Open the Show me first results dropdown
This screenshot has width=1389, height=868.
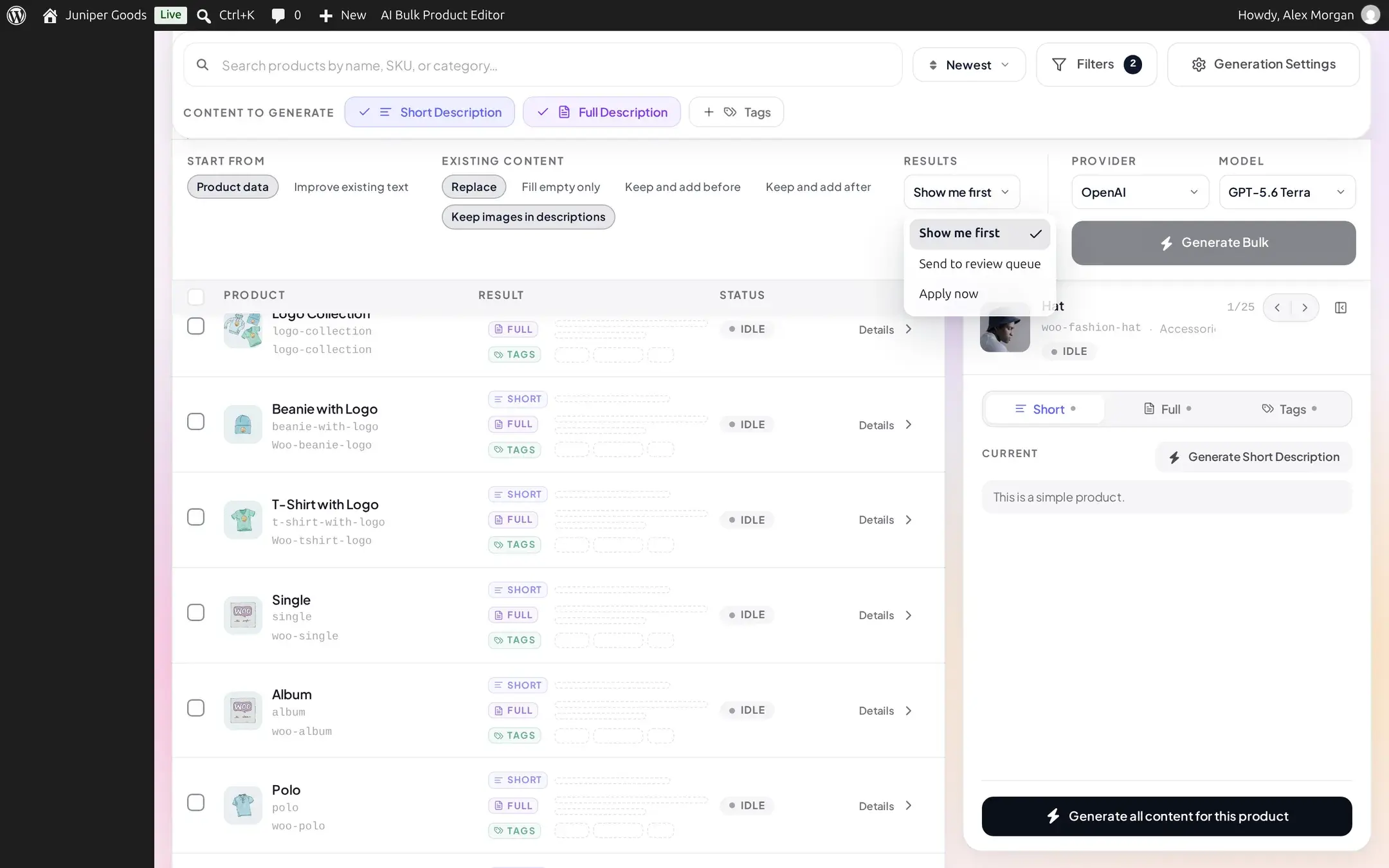click(962, 192)
